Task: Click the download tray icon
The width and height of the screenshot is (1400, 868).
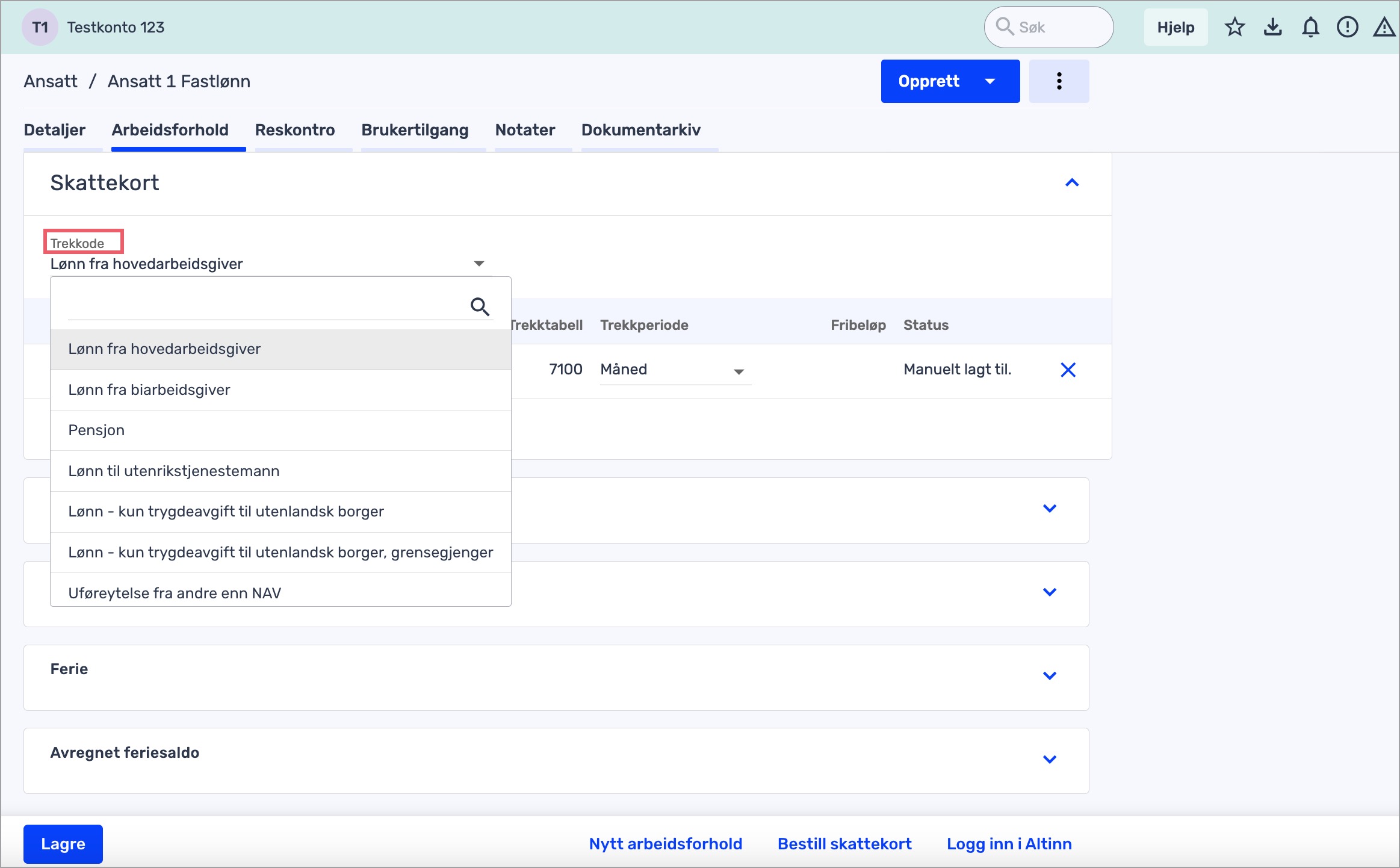Action: point(1272,28)
